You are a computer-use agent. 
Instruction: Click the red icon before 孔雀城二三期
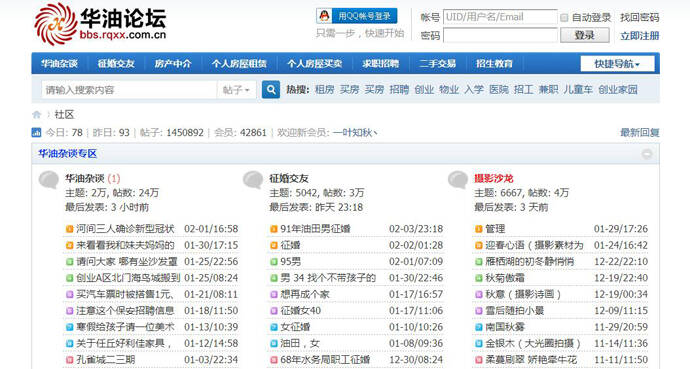(x=70, y=360)
